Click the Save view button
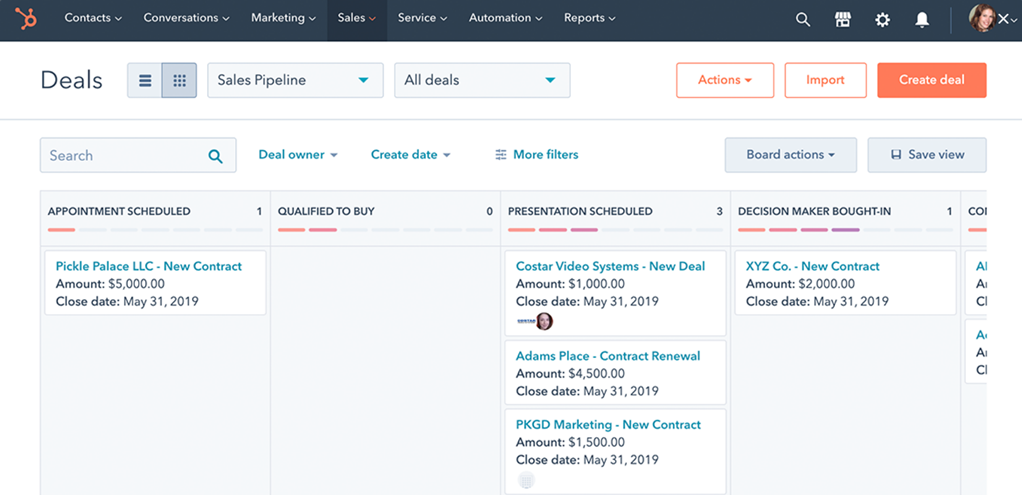Screen dimensions: 1022x495 [927, 155]
